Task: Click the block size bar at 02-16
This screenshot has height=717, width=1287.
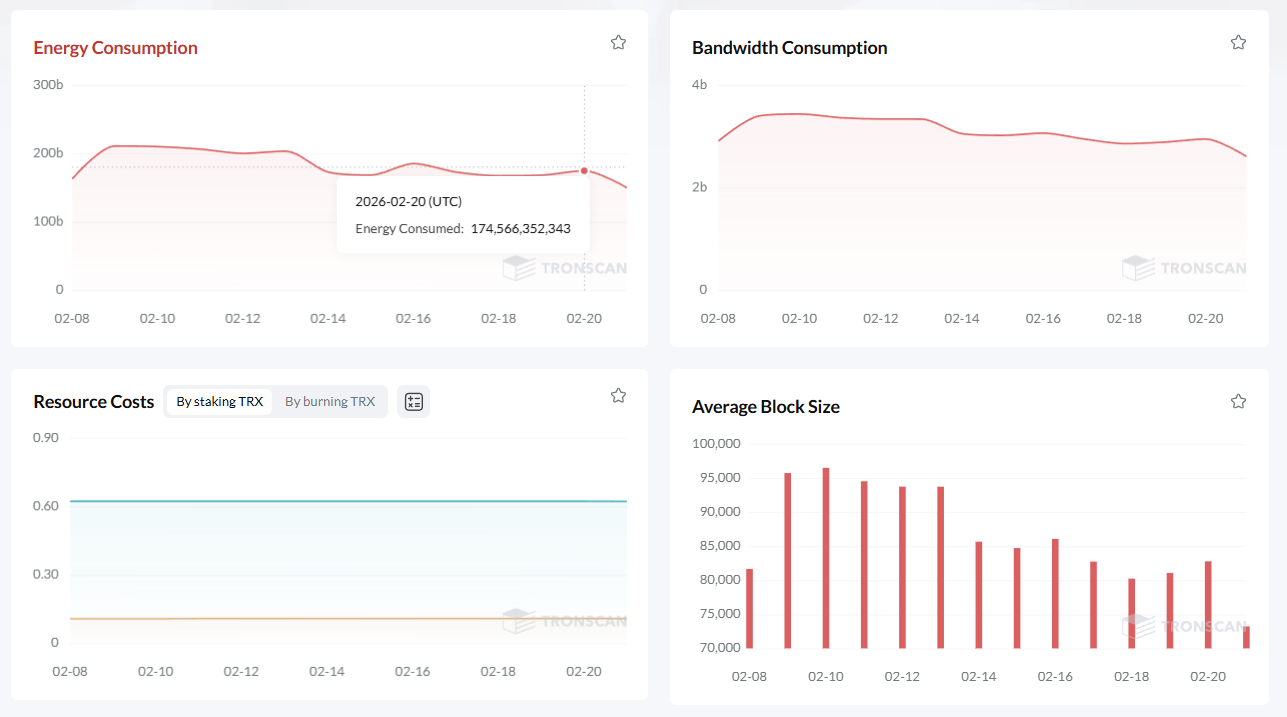Action: [1055, 593]
